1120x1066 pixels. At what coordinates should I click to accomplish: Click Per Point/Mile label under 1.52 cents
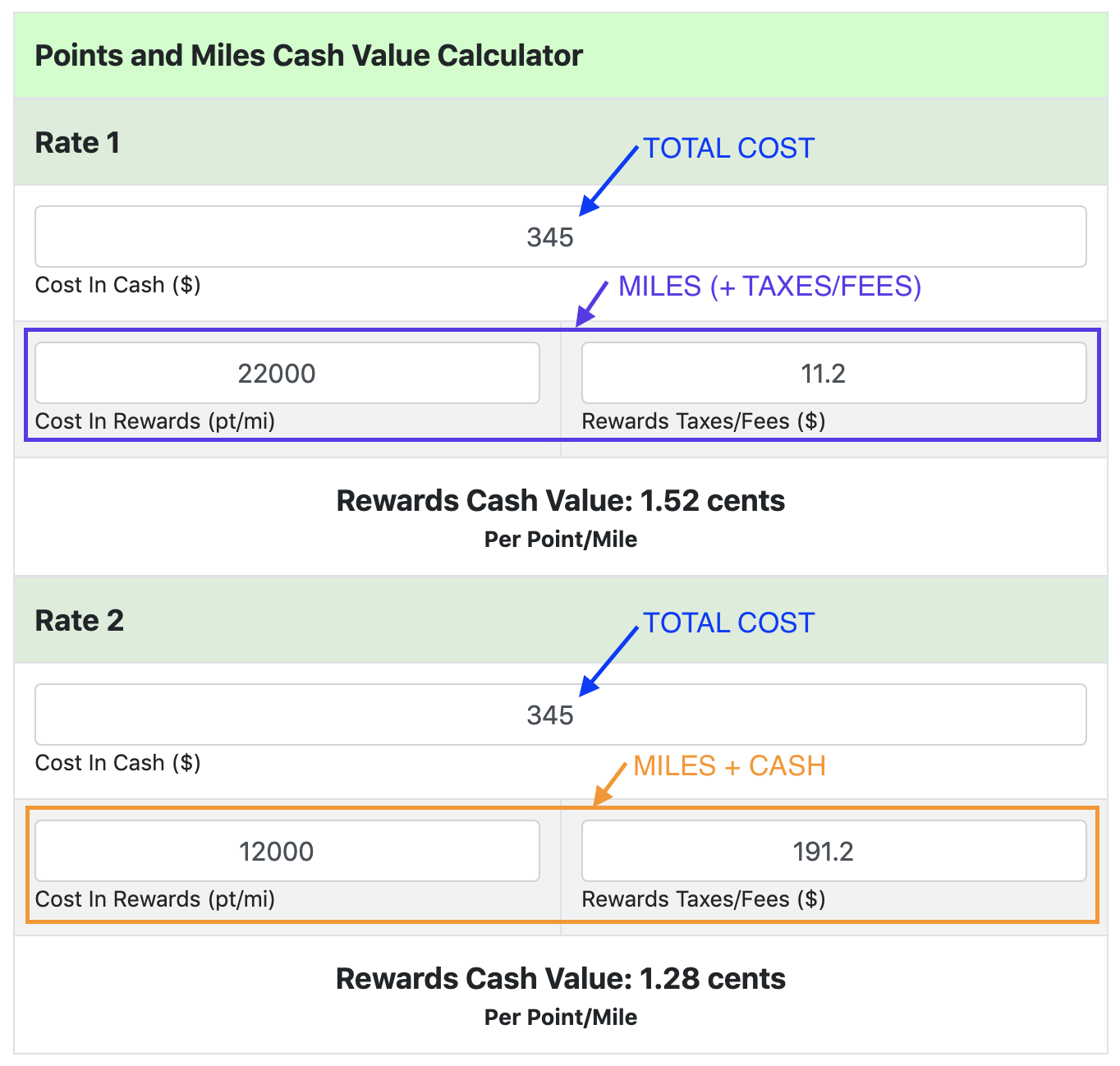coord(561,540)
